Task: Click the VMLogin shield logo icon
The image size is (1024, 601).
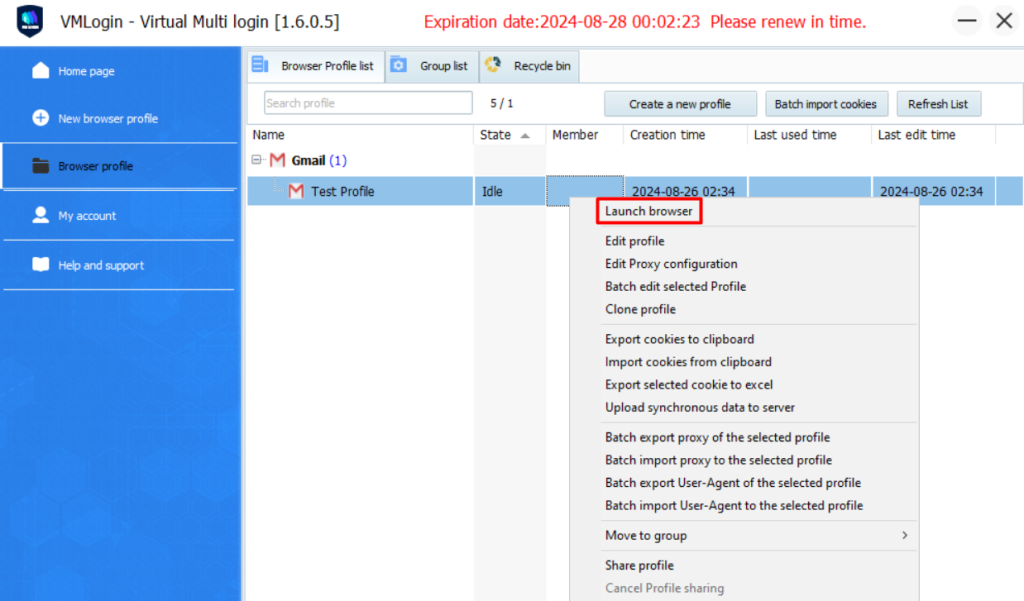Action: (30, 21)
